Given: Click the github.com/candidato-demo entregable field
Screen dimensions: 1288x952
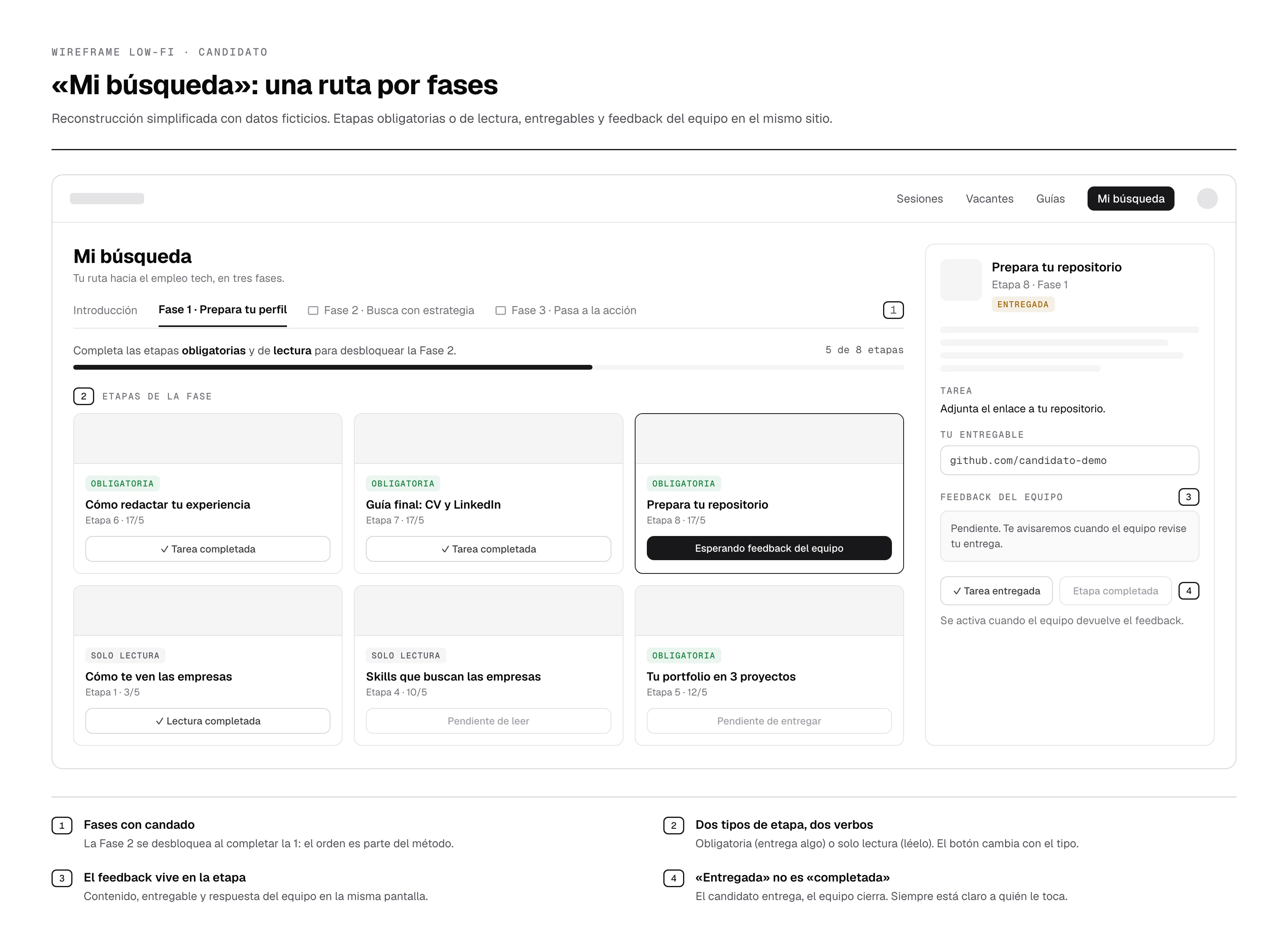Looking at the screenshot, I should pyautogui.click(x=1069, y=460).
